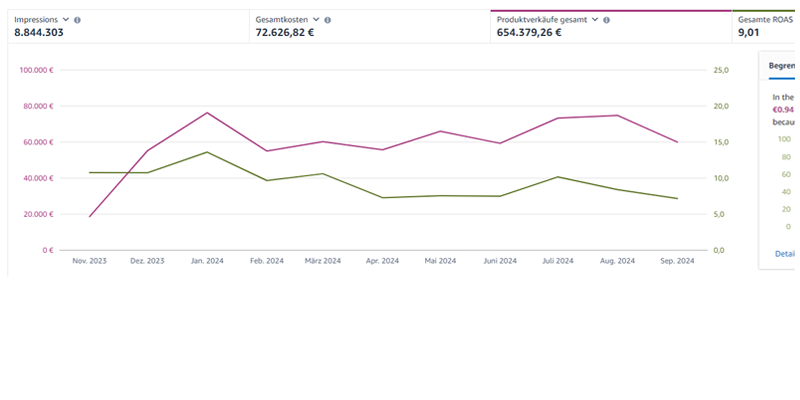Select purple line start point at Nov. 2023
The width and height of the screenshot is (800, 400).
click(90, 216)
